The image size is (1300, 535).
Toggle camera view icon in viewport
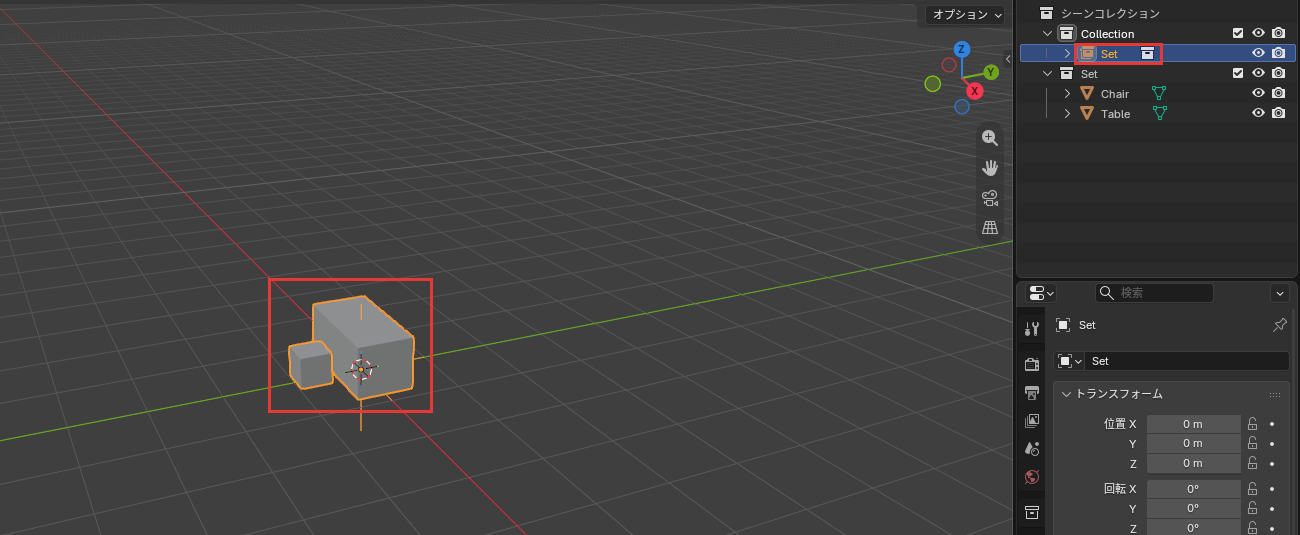click(x=990, y=198)
